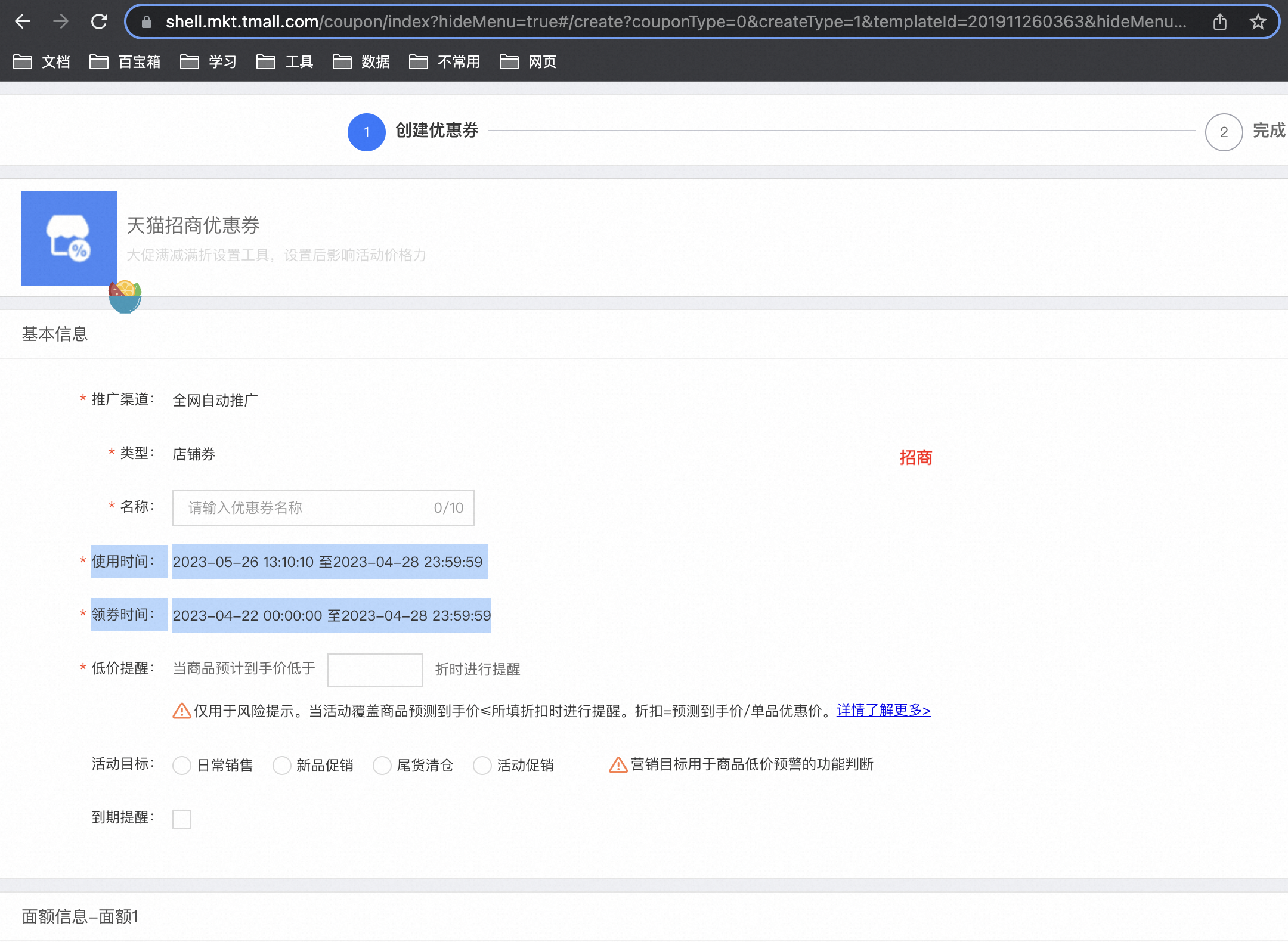
Task: Click the risk warning triangle icon
Action: click(x=181, y=711)
